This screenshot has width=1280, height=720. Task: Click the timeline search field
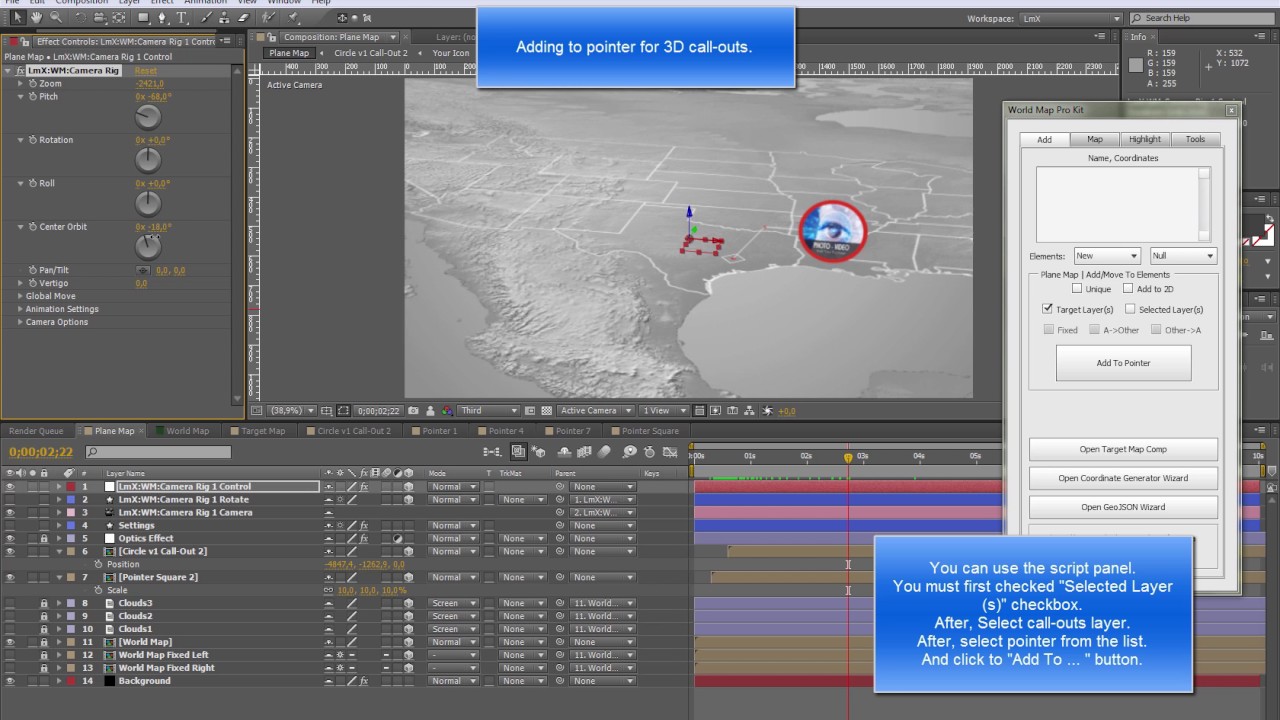pyautogui.click(x=158, y=453)
